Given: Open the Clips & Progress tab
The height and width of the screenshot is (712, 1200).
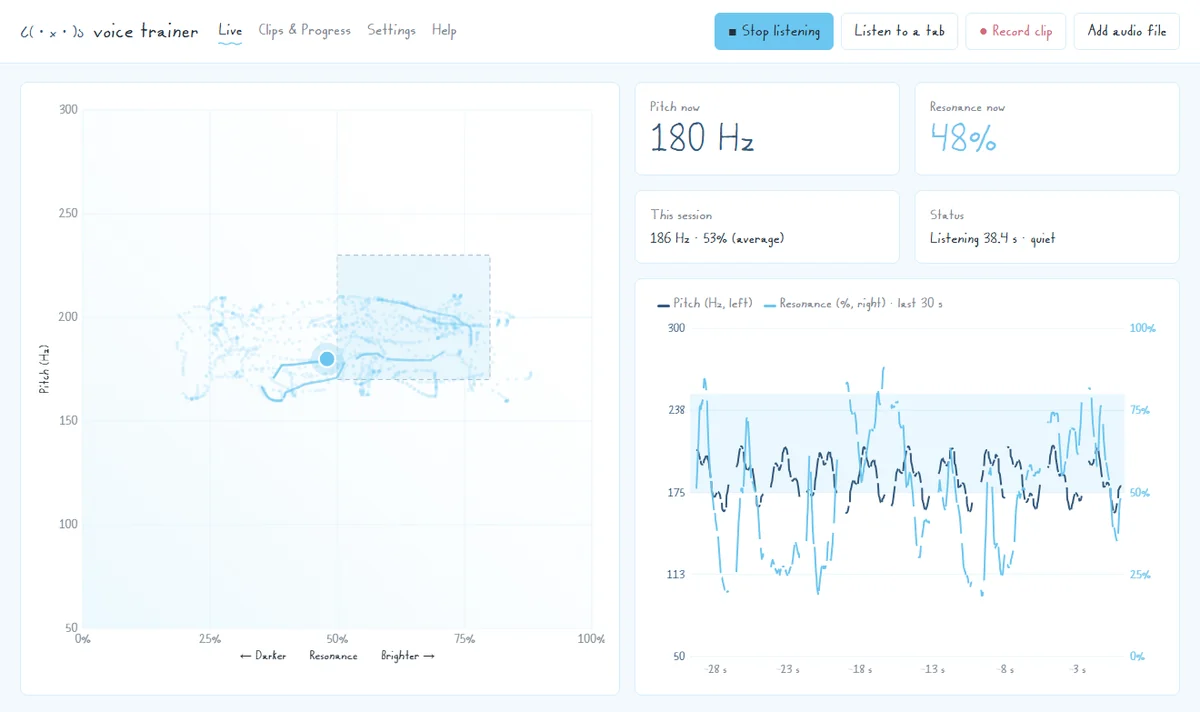Looking at the screenshot, I should click(305, 31).
